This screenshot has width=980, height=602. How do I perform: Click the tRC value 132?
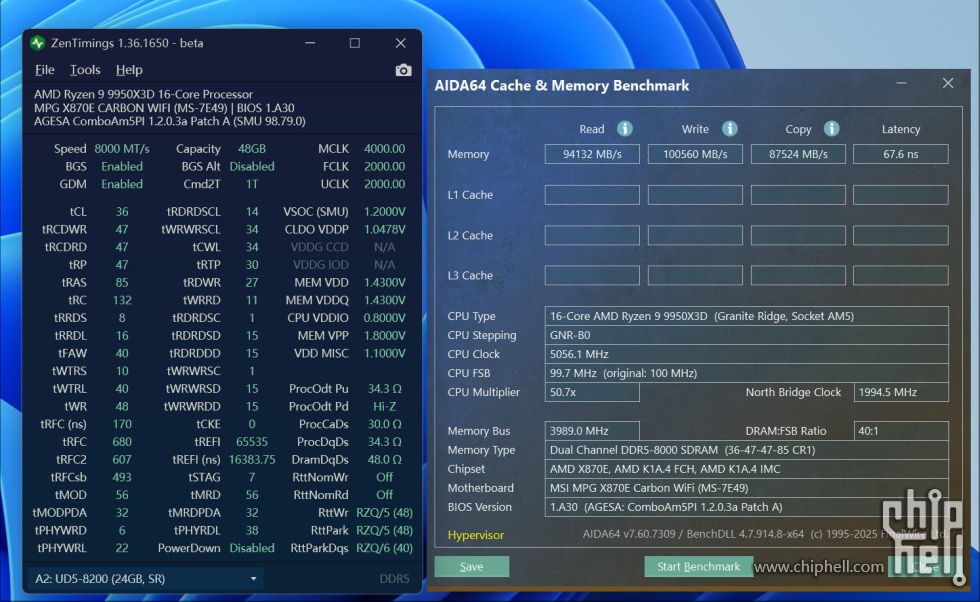122,300
